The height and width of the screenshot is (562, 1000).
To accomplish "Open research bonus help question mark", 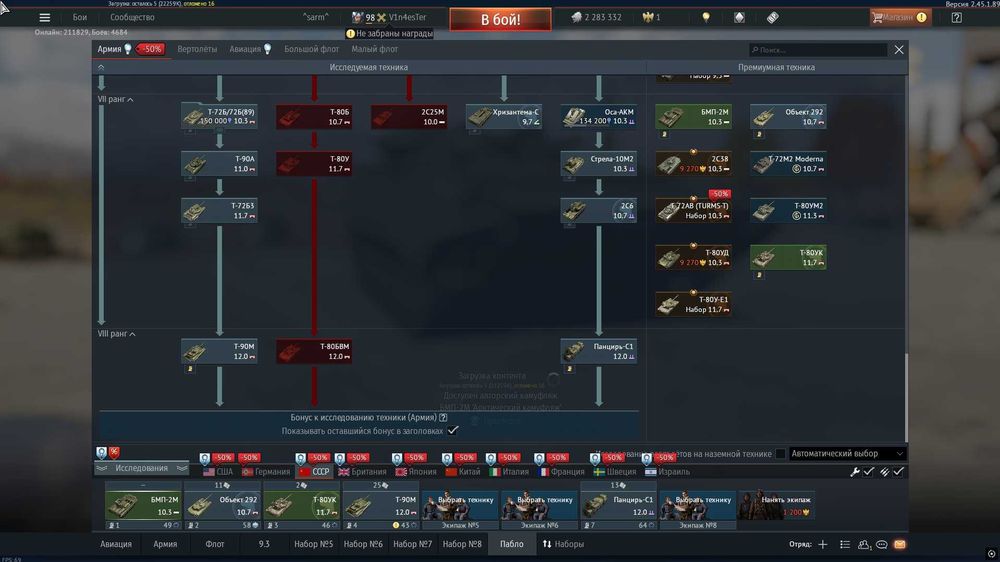I will pyautogui.click(x=443, y=417).
